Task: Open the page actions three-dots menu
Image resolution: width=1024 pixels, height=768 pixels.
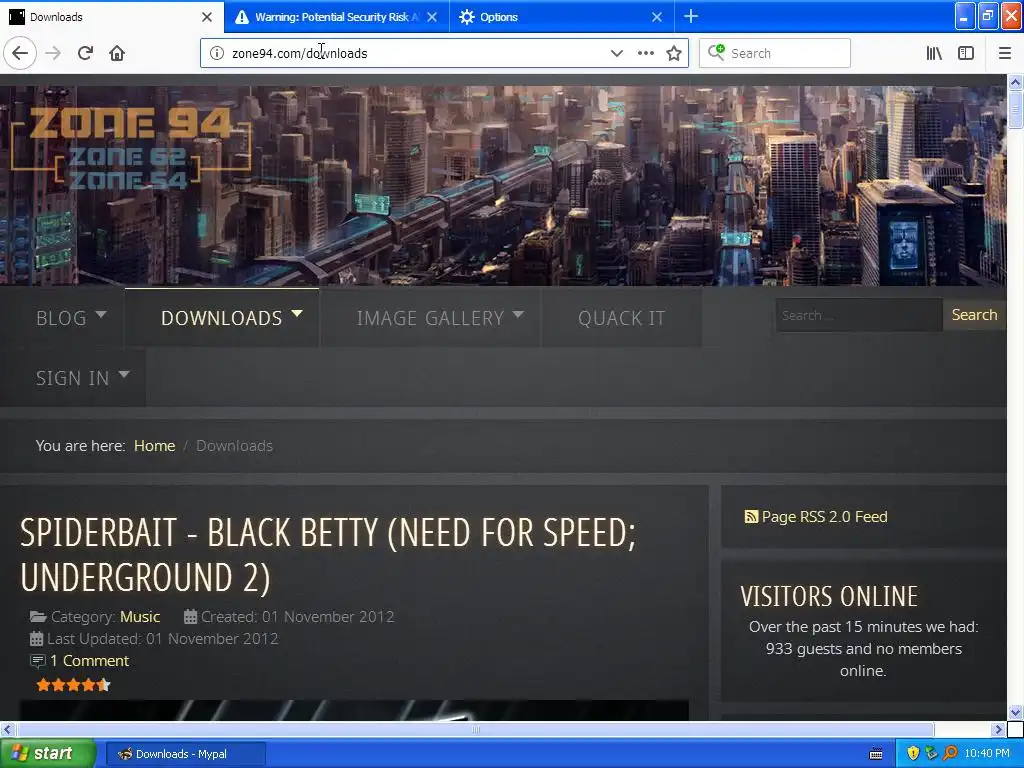Action: coord(645,53)
